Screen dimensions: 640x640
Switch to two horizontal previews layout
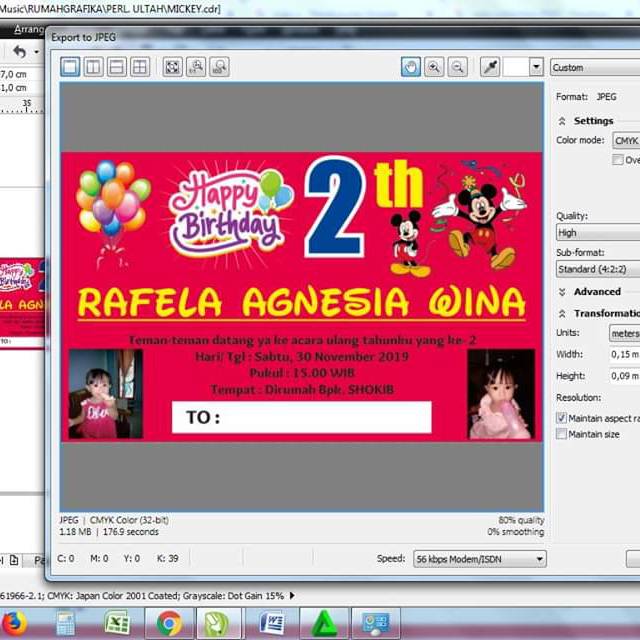[x=116, y=67]
